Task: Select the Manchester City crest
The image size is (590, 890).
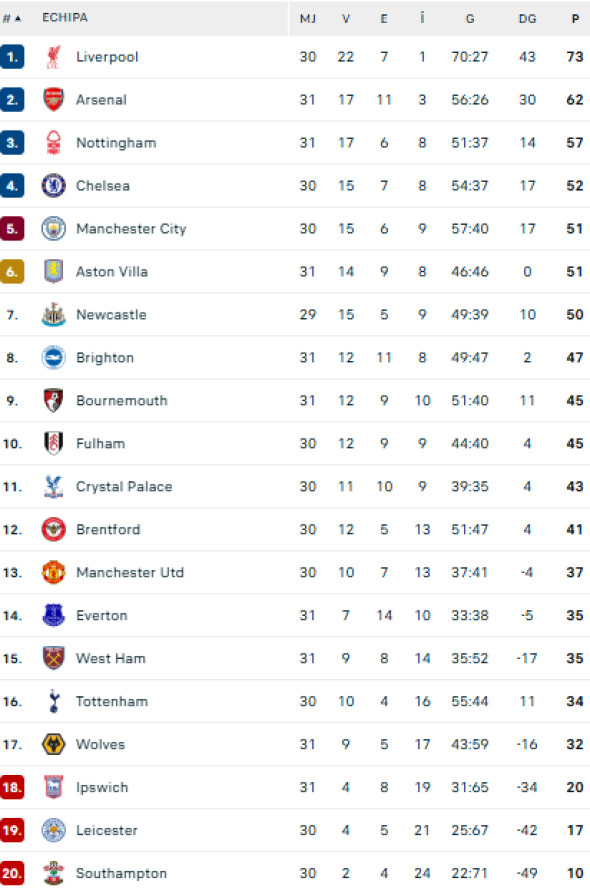Action: pyautogui.click(x=53, y=229)
